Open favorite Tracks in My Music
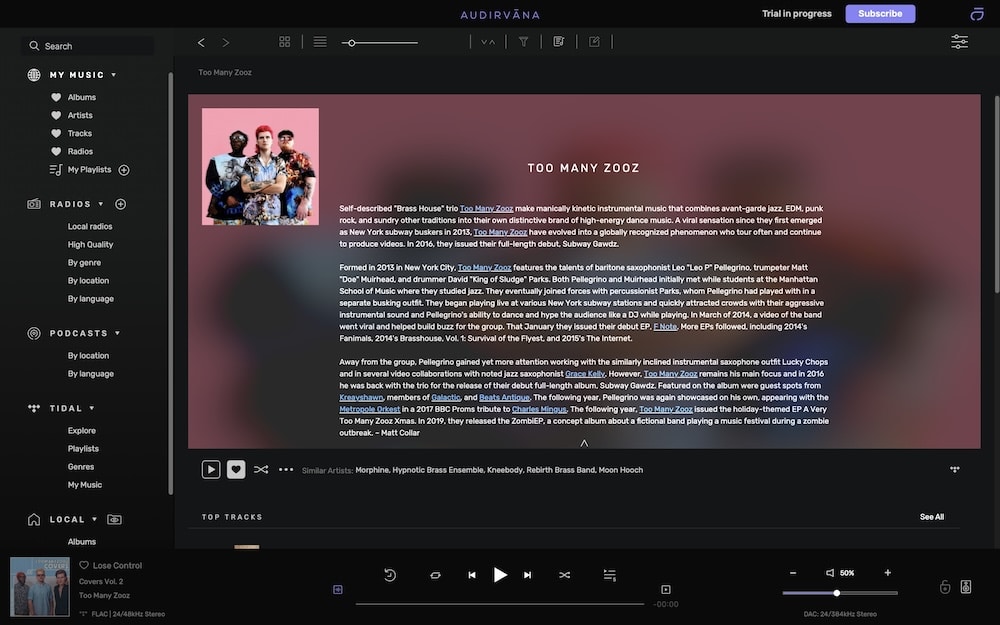 coord(80,133)
